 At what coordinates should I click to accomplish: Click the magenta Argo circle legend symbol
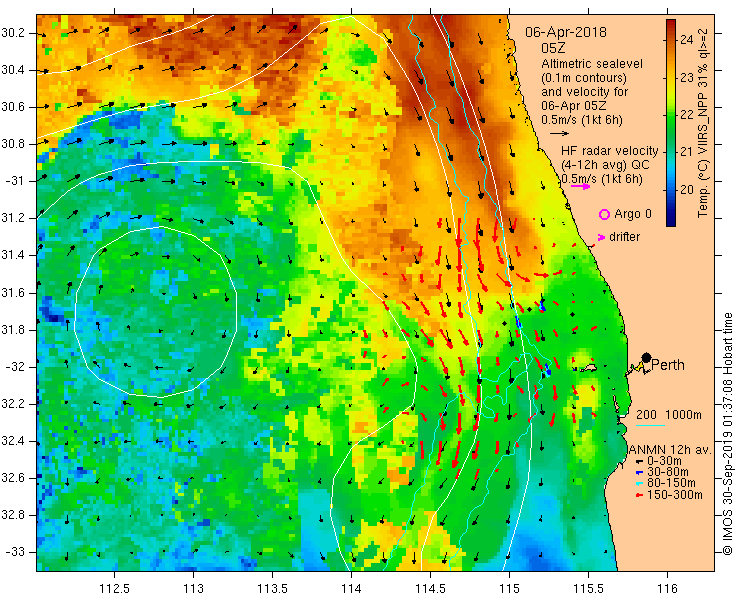click(604, 214)
